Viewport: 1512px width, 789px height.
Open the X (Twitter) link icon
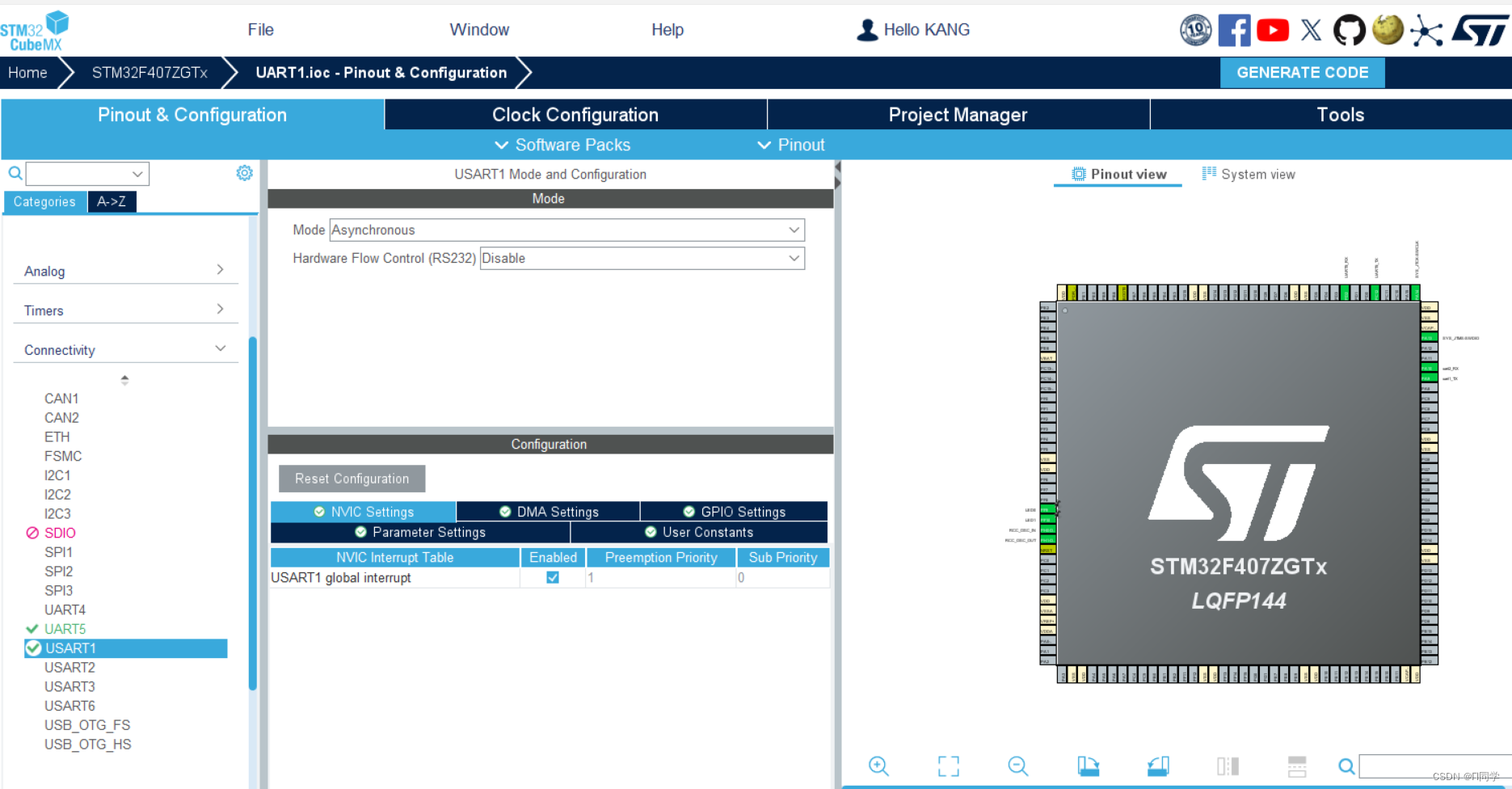[1311, 31]
